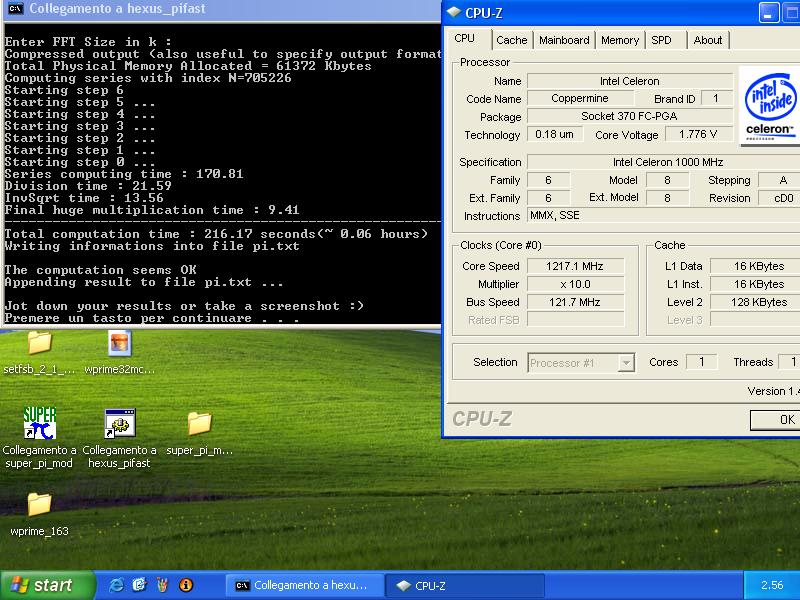Click the Package field Socket 370 FC-PGA
The image size is (800, 600).
pyautogui.click(x=630, y=116)
